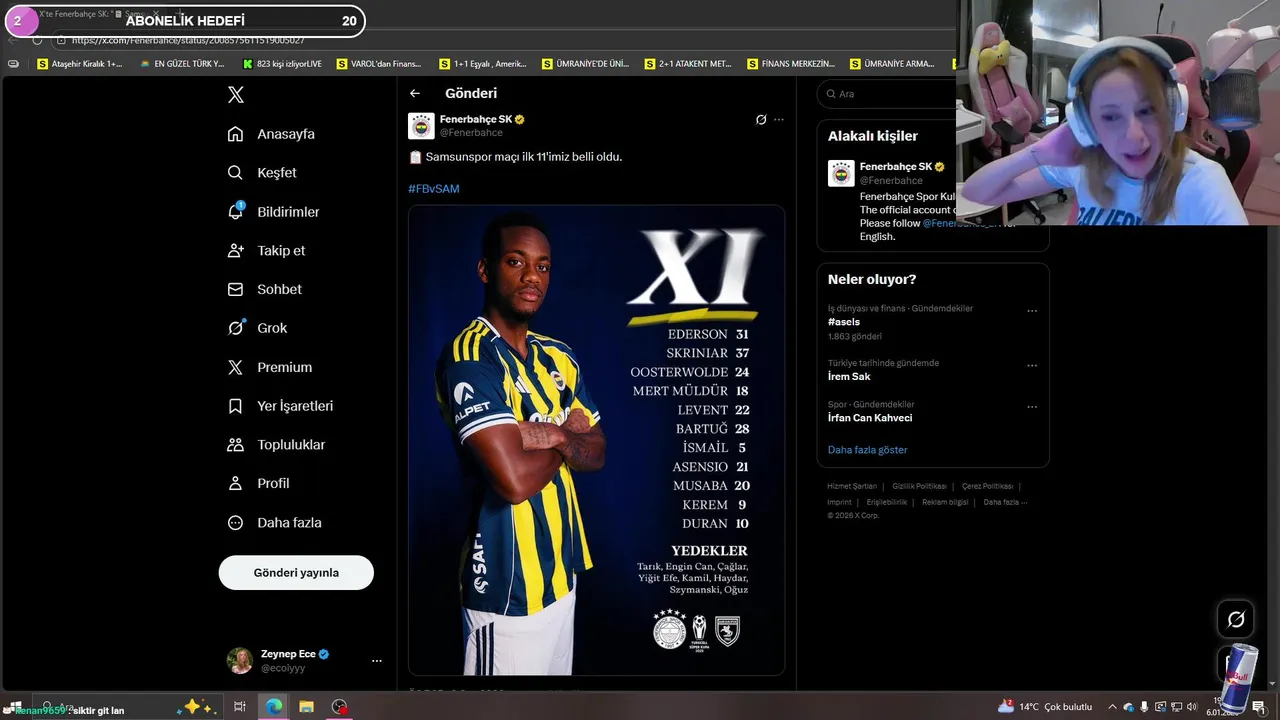Open Premium in the sidebar

point(269,367)
